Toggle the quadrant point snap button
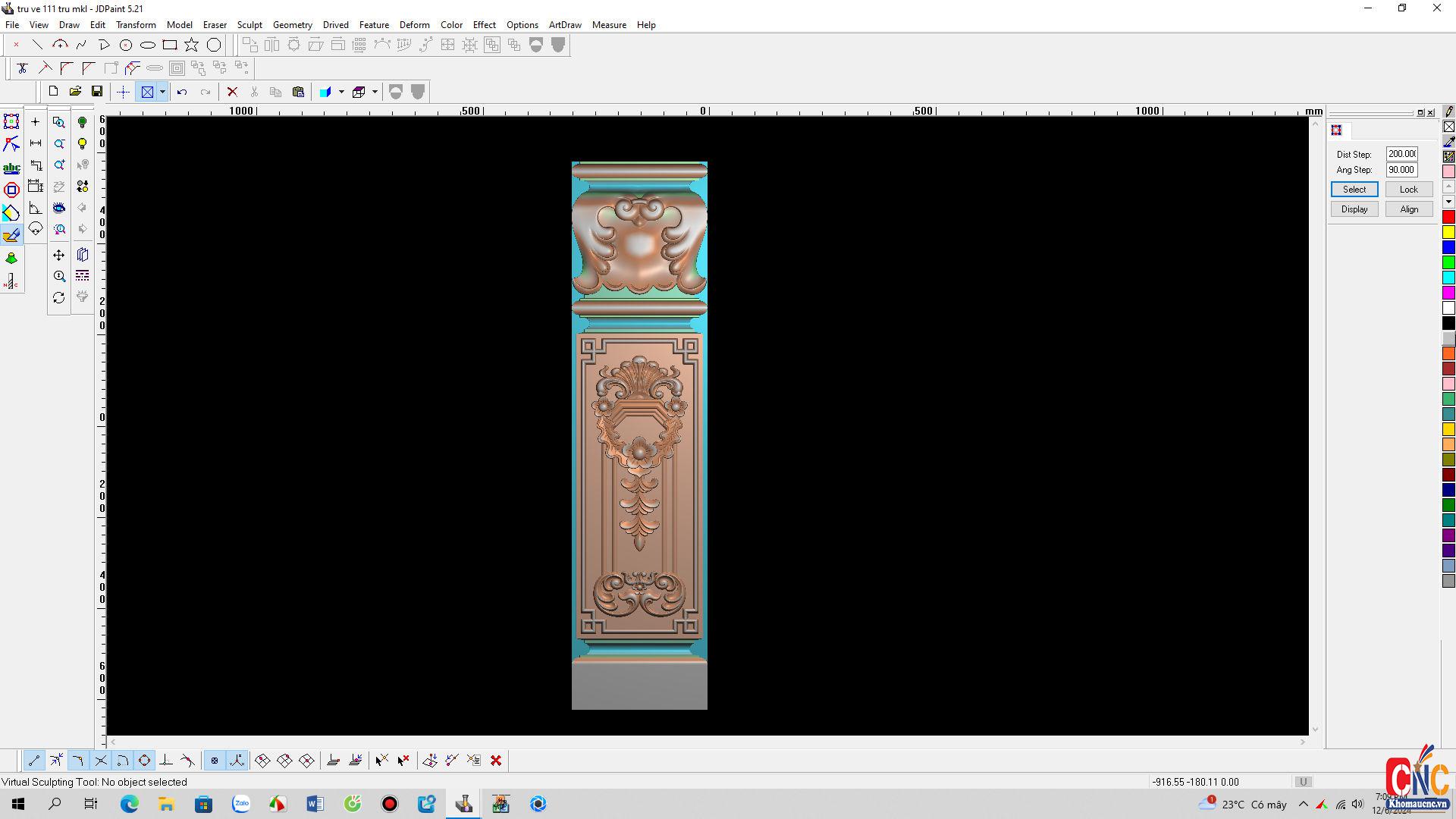Screen dimensions: 1456x819 point(144,761)
